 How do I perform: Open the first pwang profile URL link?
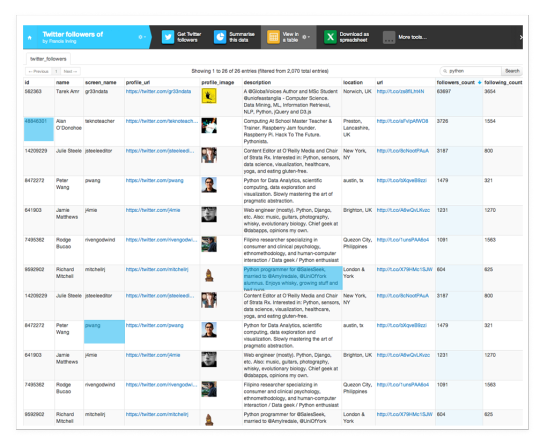point(154,180)
